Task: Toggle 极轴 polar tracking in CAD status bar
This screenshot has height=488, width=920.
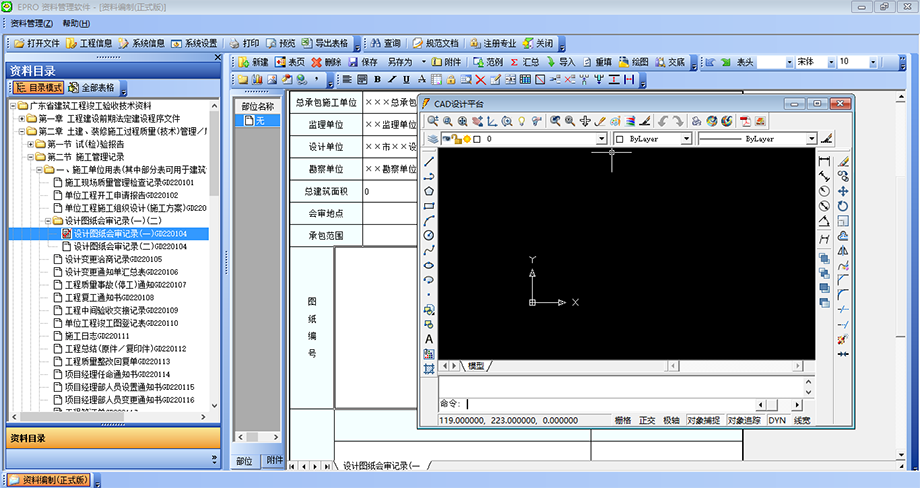Action: pyautogui.click(x=671, y=421)
